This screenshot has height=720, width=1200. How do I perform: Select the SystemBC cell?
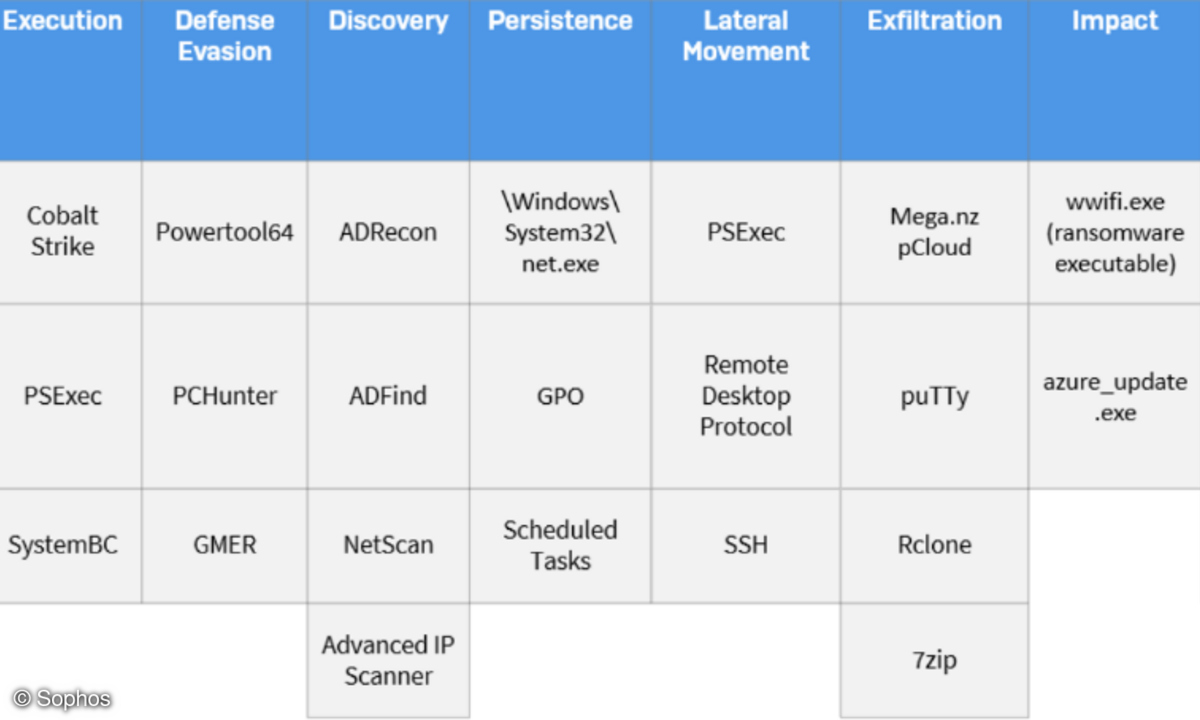(63, 545)
